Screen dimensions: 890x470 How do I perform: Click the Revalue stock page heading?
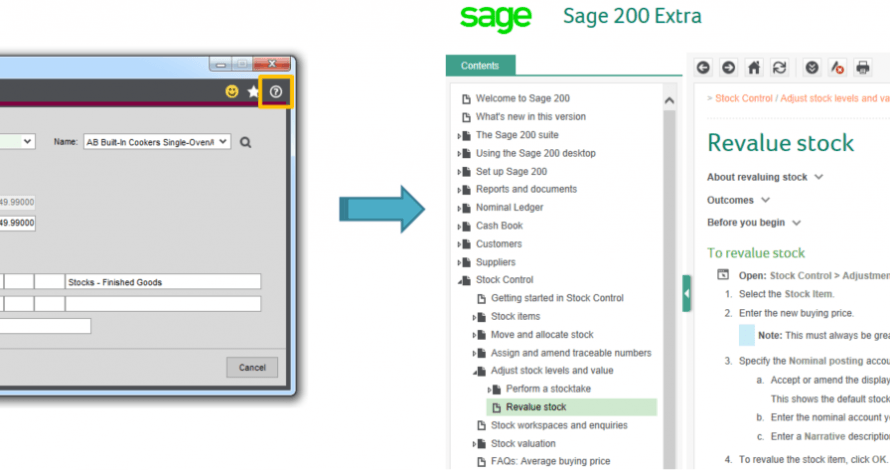click(x=780, y=142)
